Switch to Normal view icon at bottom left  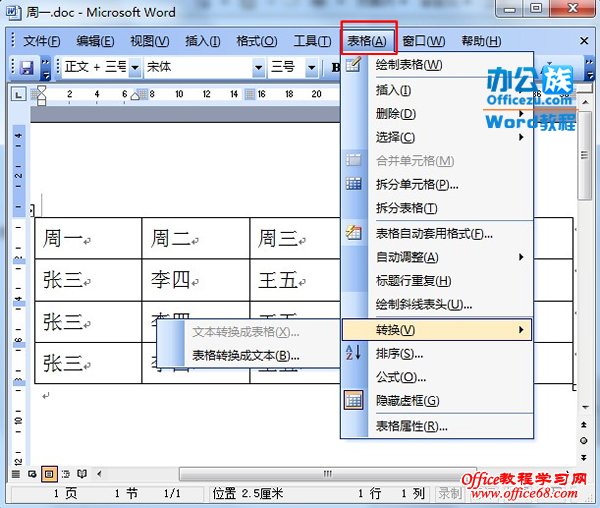click(17, 473)
